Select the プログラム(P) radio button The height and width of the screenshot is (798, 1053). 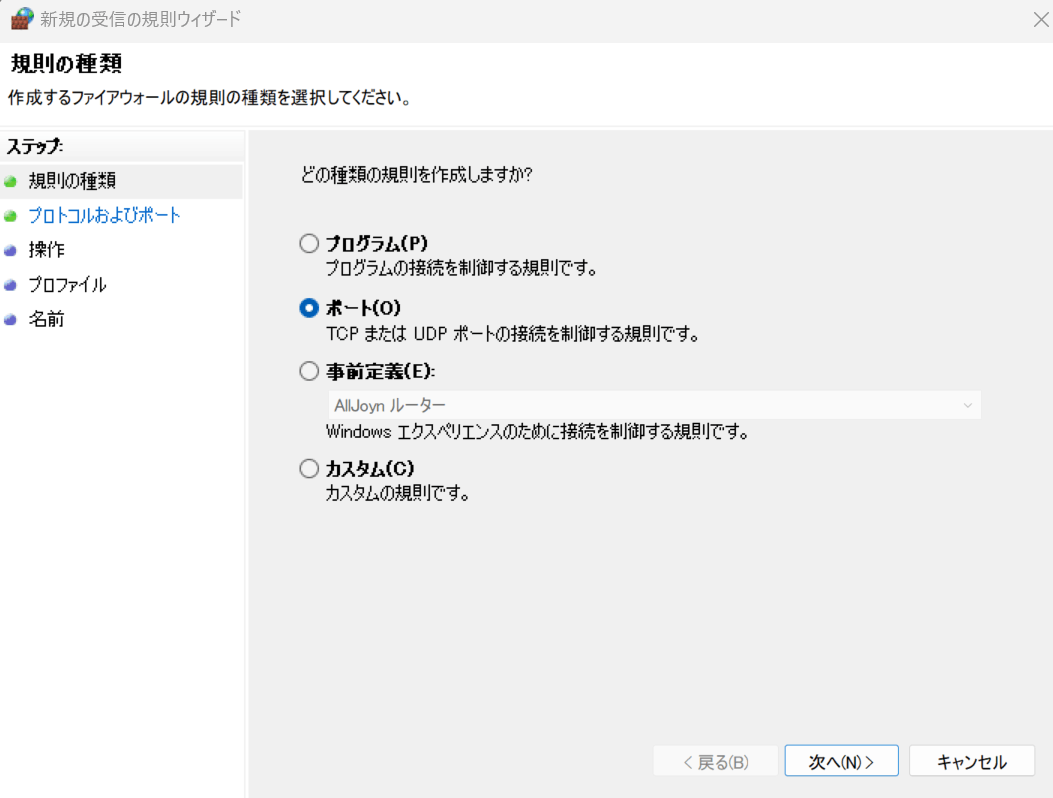(x=309, y=243)
